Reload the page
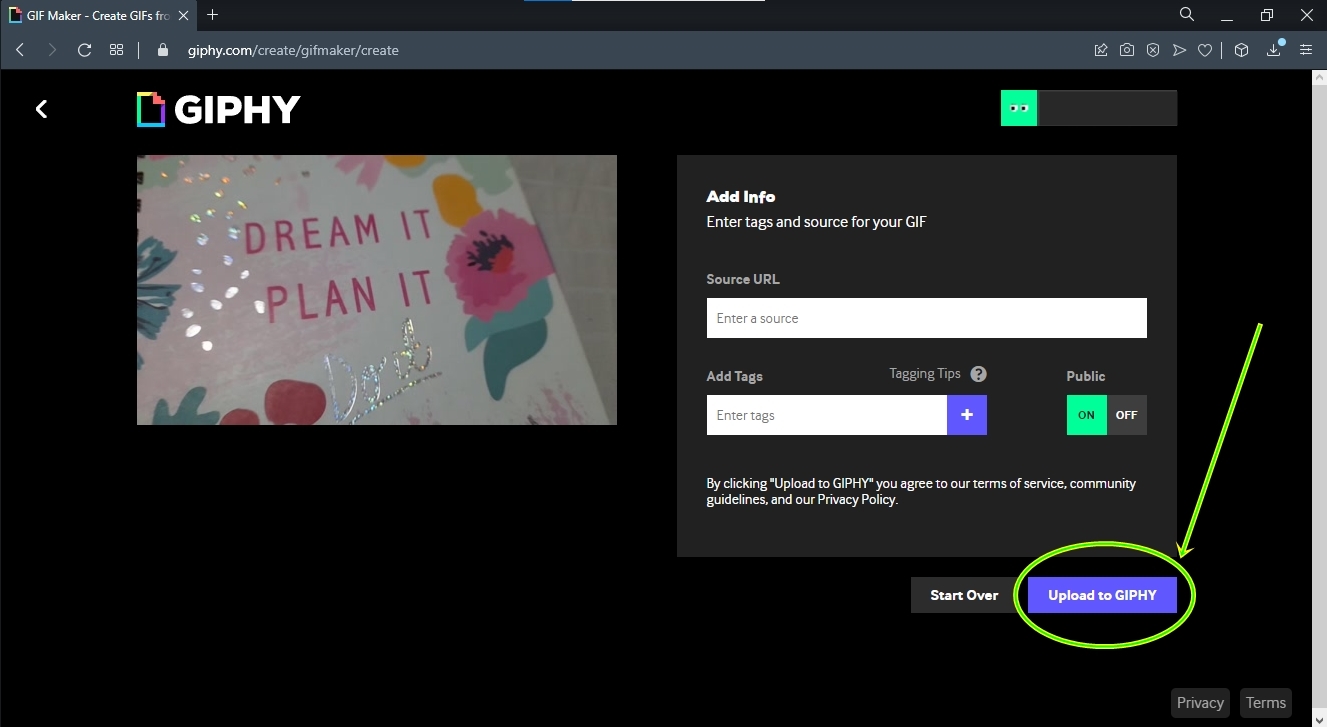The image size is (1327, 727). pos(84,50)
